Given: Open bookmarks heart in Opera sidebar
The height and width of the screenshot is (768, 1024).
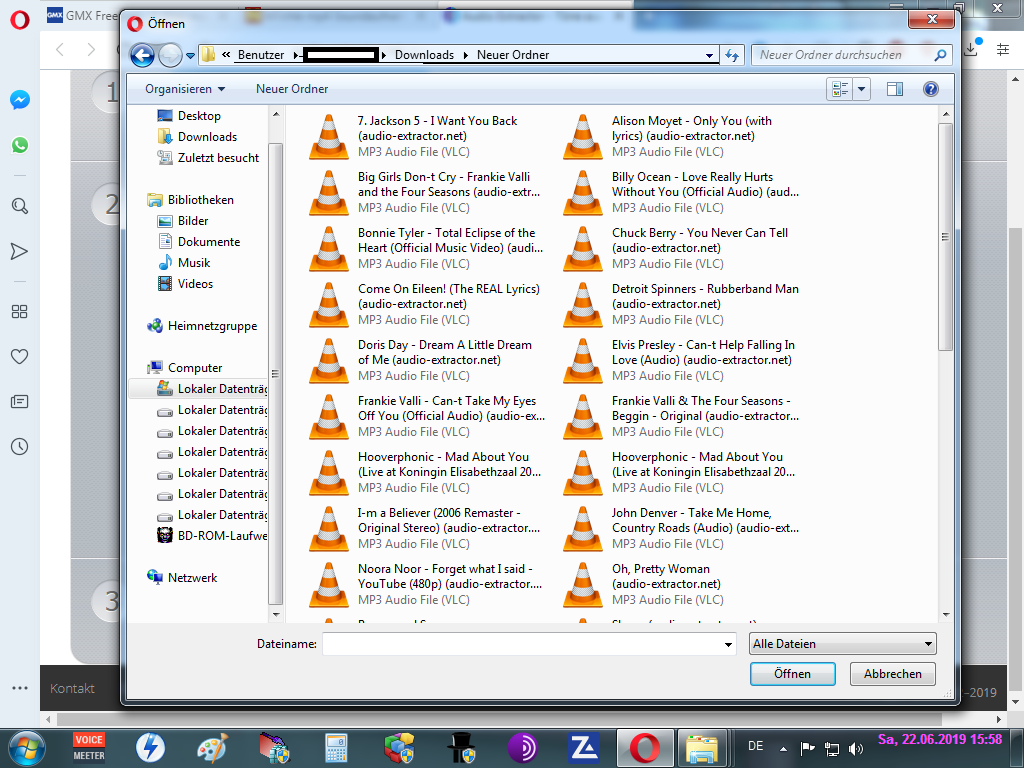Looking at the screenshot, I should [x=20, y=357].
